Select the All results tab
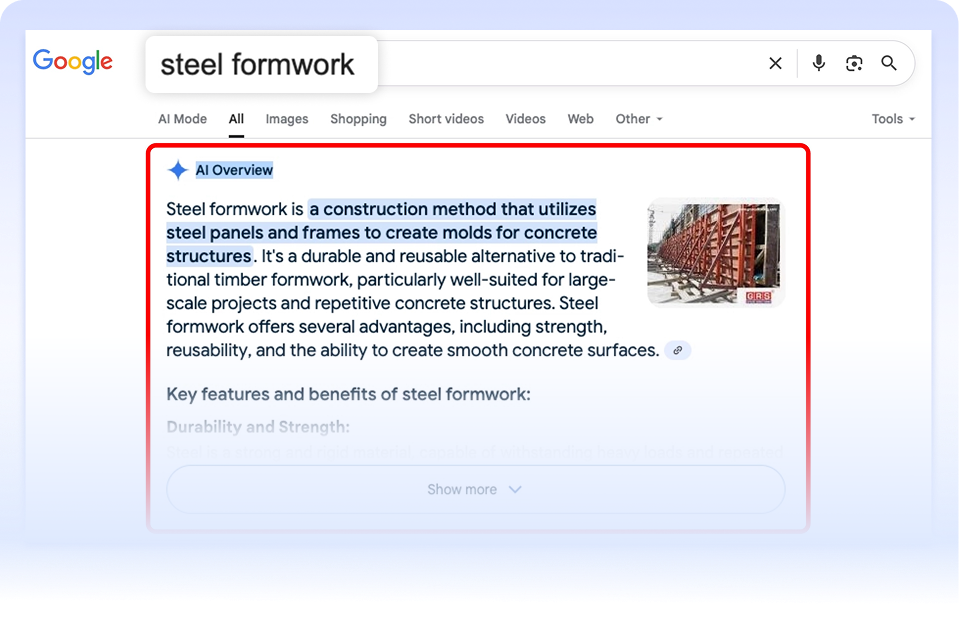 coord(236,119)
